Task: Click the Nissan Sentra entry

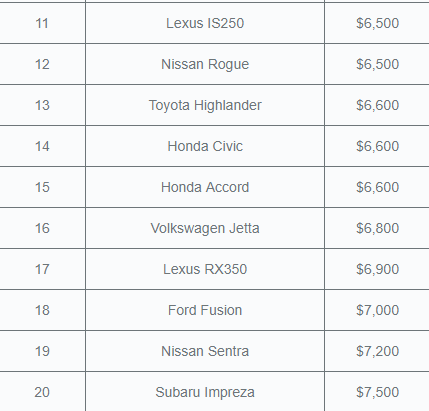Action: [205, 351]
